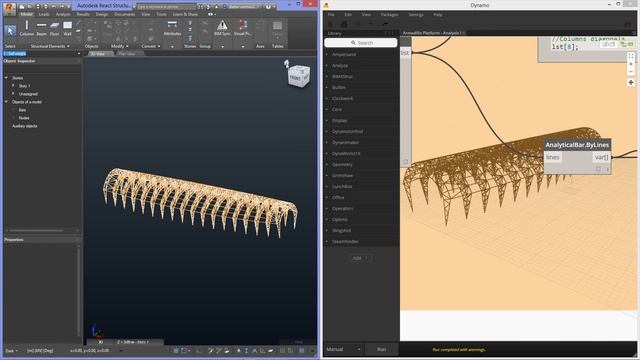
Task: Select the Wall tool in Robot ribbon
Action: tap(67, 28)
